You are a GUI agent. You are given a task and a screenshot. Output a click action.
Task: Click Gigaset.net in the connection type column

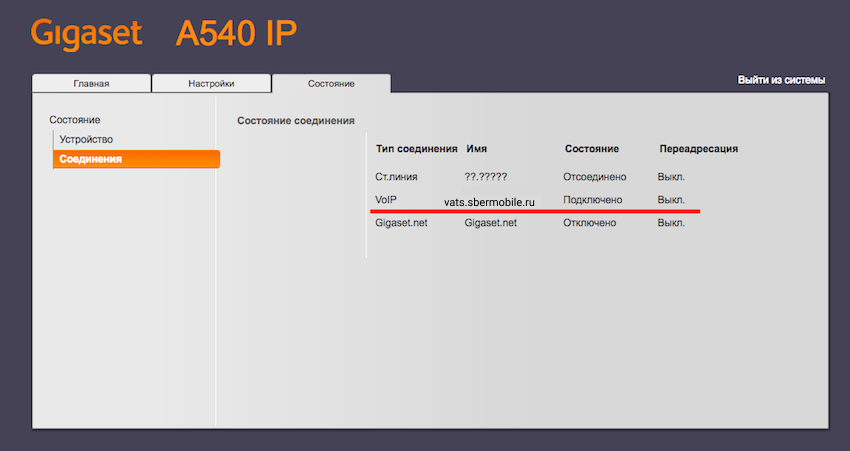tap(401, 223)
